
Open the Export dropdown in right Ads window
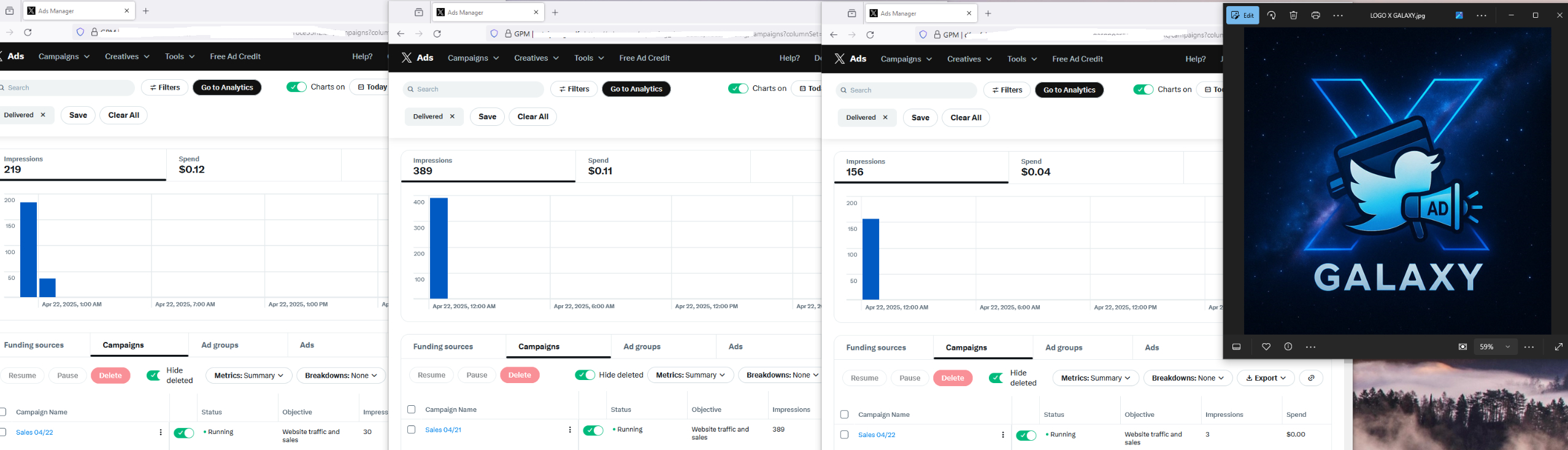coord(1266,378)
